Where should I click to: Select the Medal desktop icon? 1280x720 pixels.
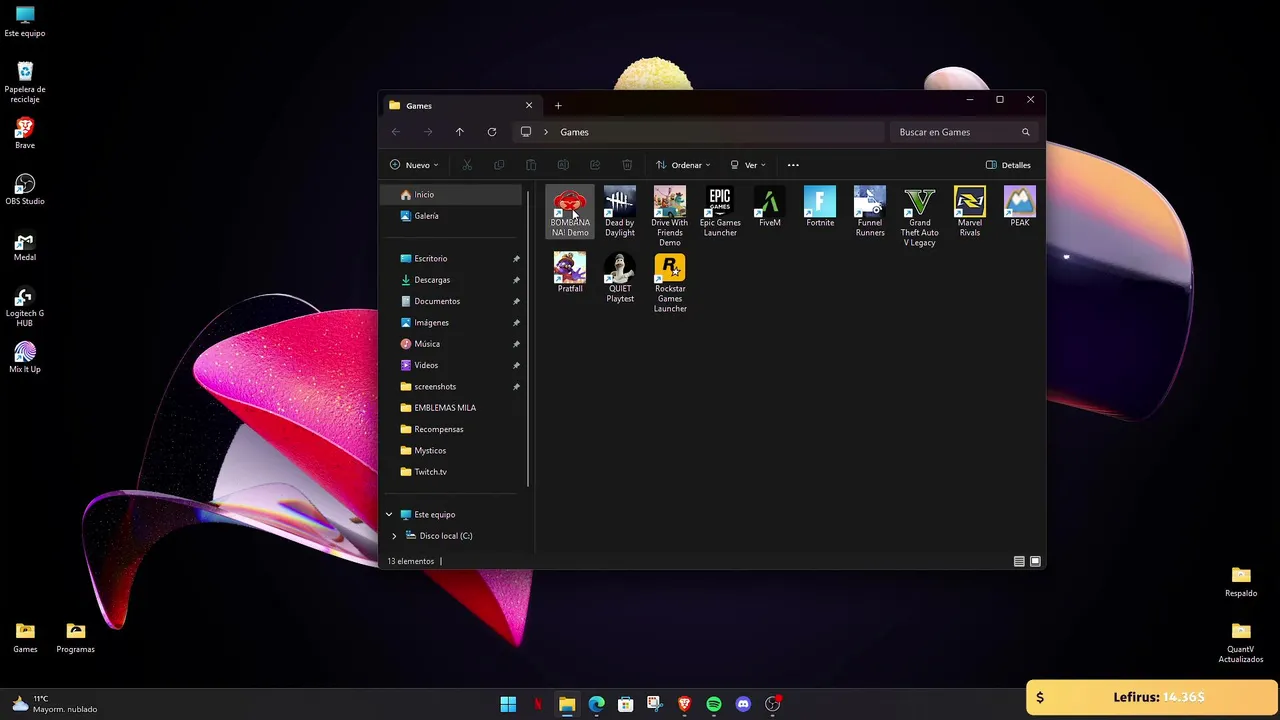click(25, 246)
